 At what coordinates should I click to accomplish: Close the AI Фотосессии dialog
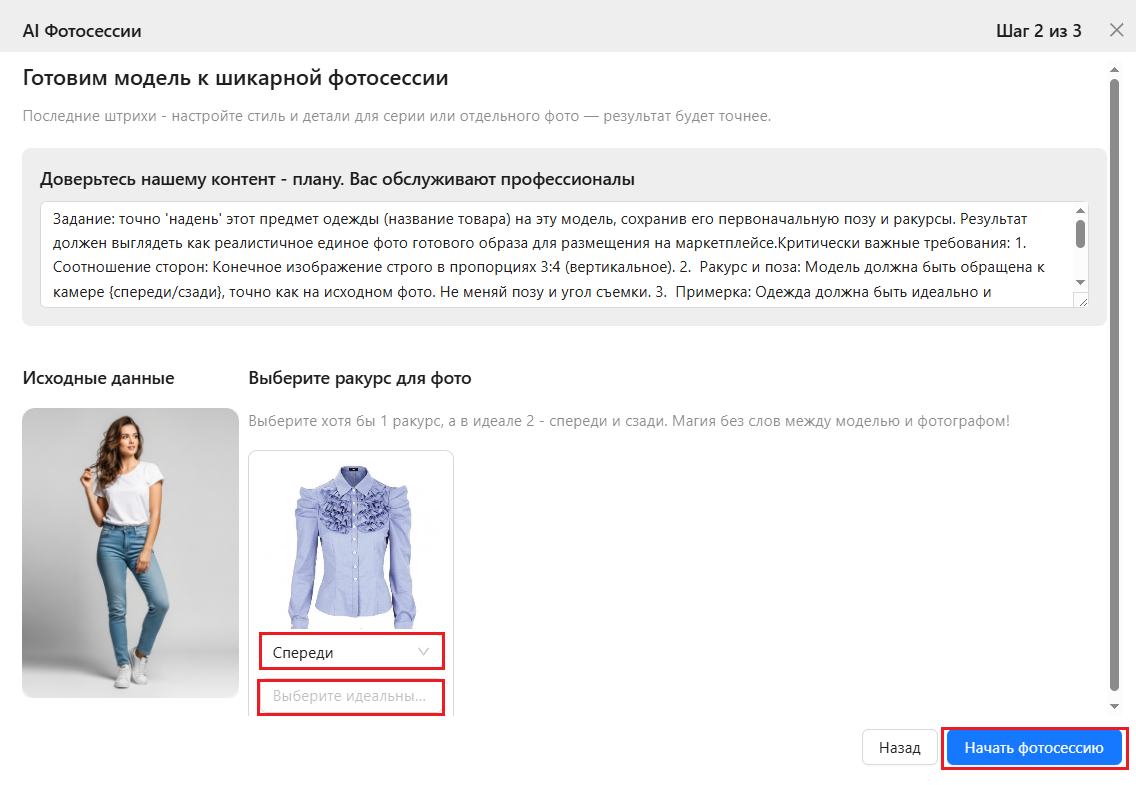click(x=1117, y=30)
